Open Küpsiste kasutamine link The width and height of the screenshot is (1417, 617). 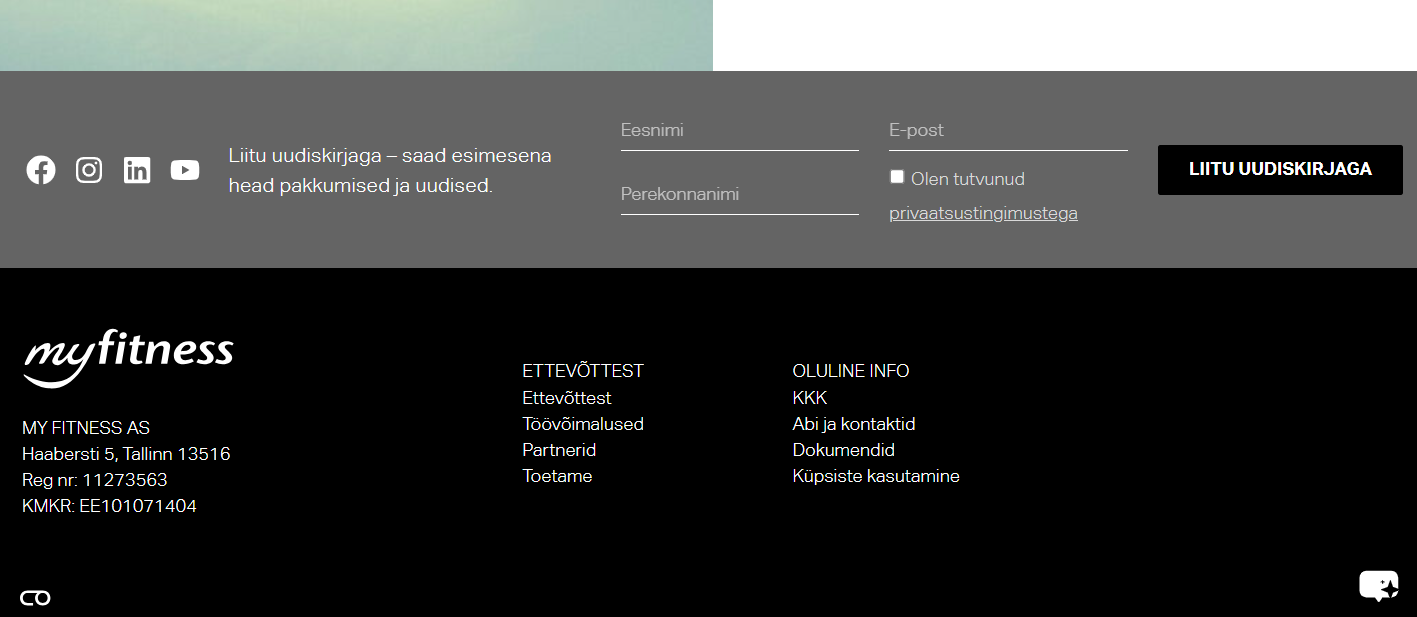(x=876, y=476)
